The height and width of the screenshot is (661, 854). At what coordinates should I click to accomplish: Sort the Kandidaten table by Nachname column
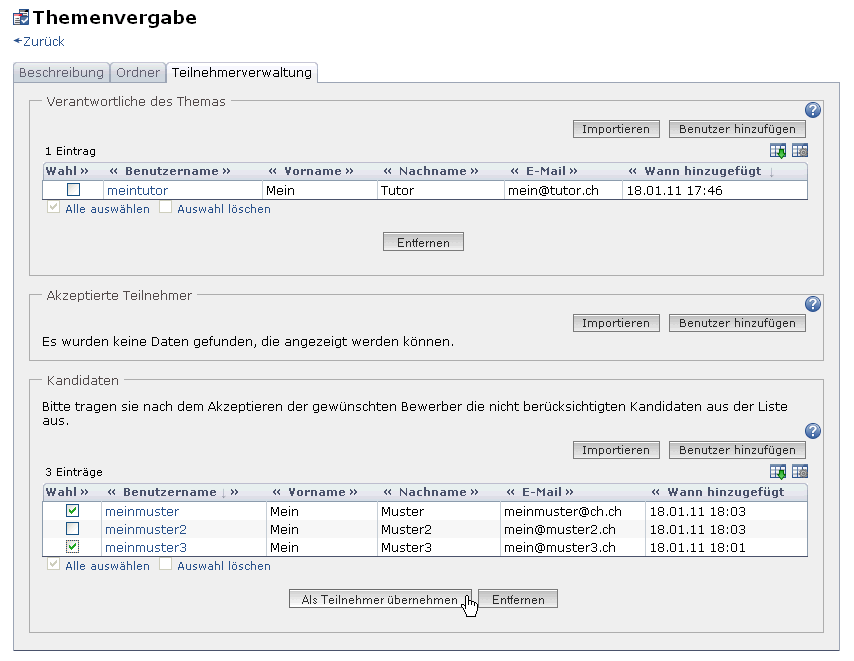point(432,492)
